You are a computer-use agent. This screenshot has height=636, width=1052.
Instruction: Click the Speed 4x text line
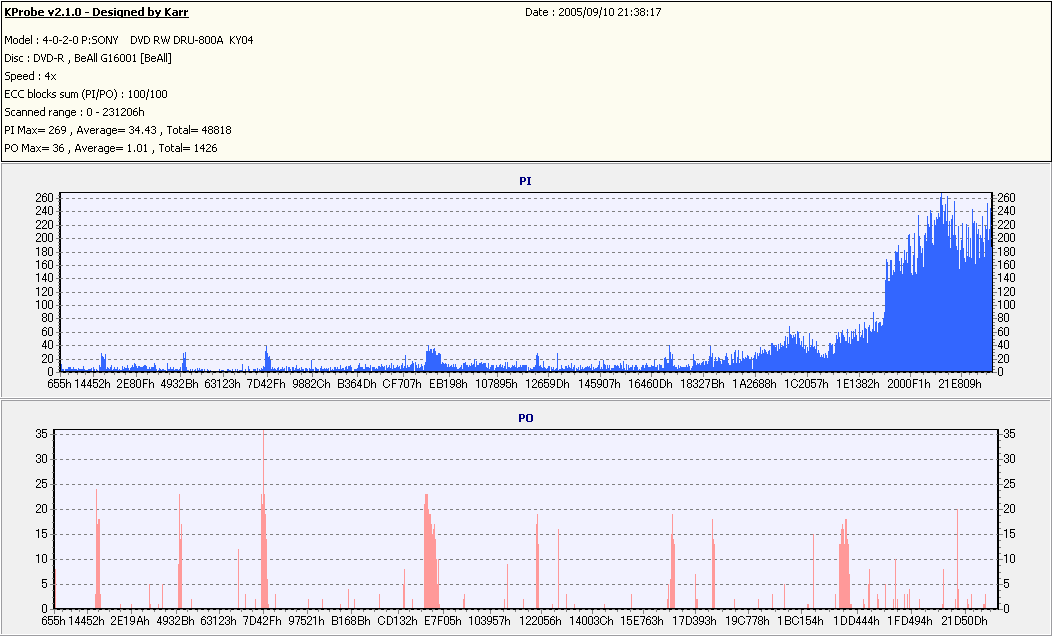tap(30, 76)
